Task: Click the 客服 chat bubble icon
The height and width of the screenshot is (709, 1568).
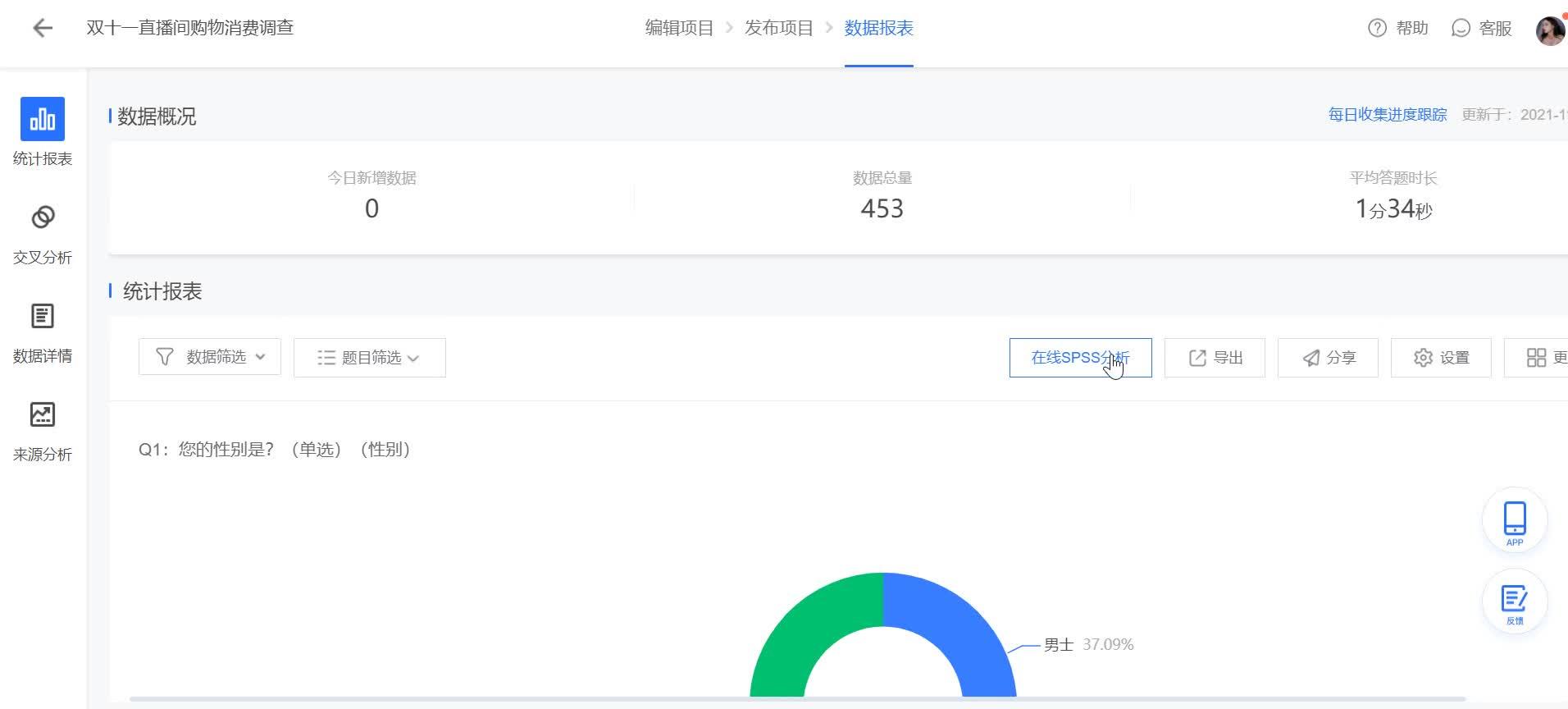Action: pyautogui.click(x=1461, y=28)
